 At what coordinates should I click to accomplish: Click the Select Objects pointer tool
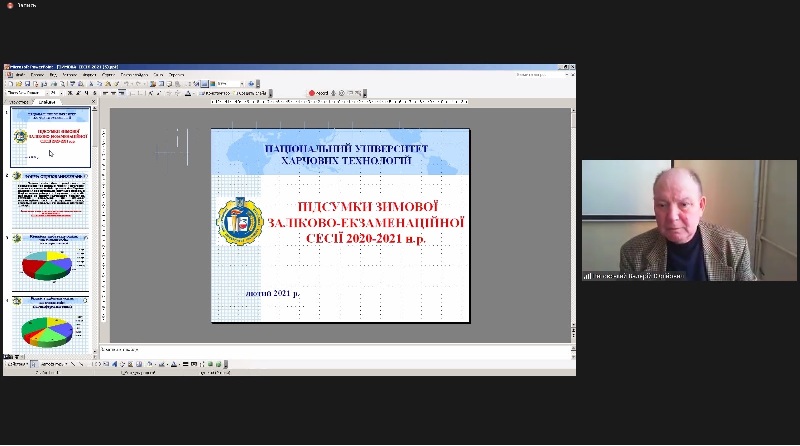(x=34, y=364)
